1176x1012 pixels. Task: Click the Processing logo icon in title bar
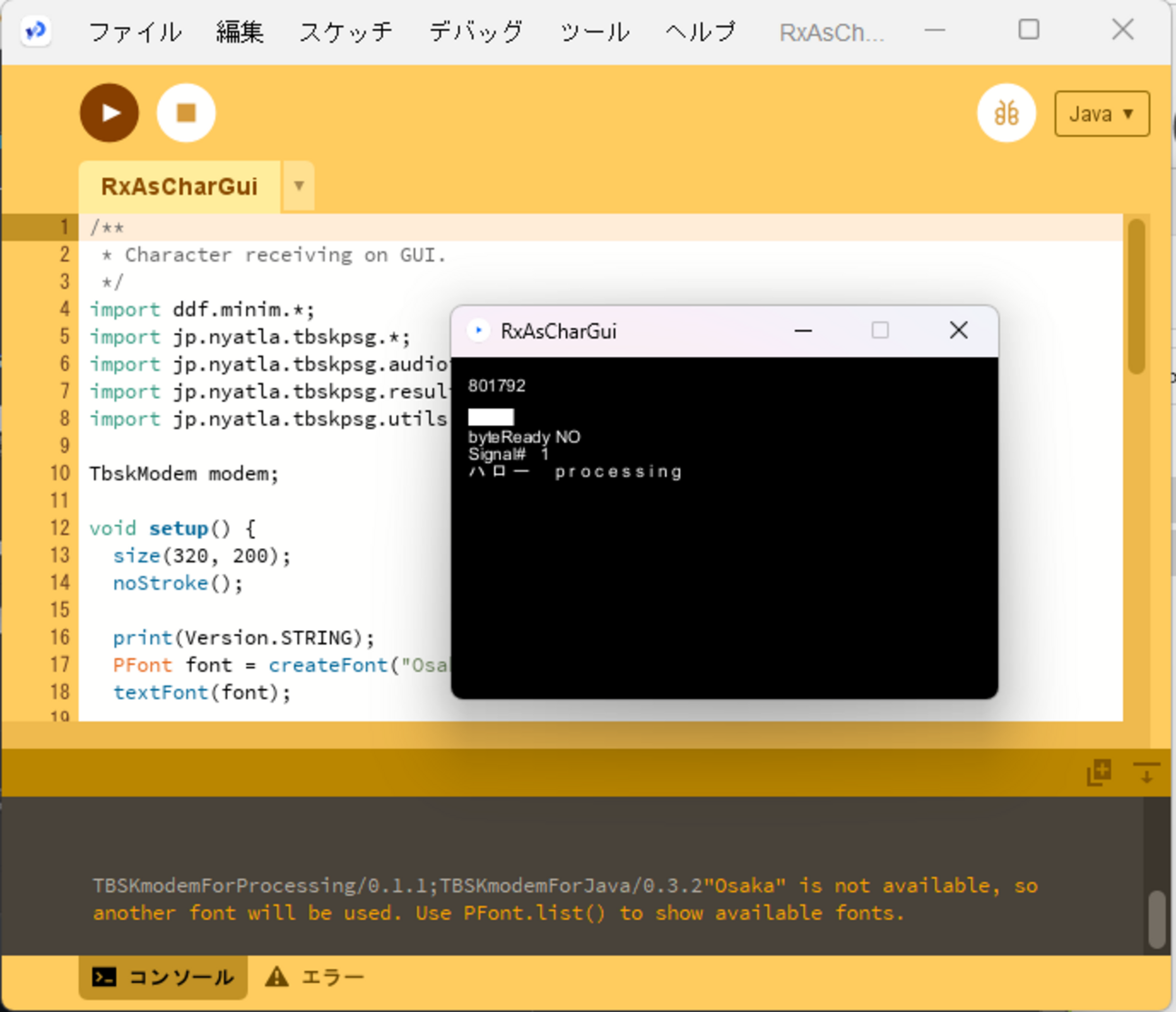(35, 31)
